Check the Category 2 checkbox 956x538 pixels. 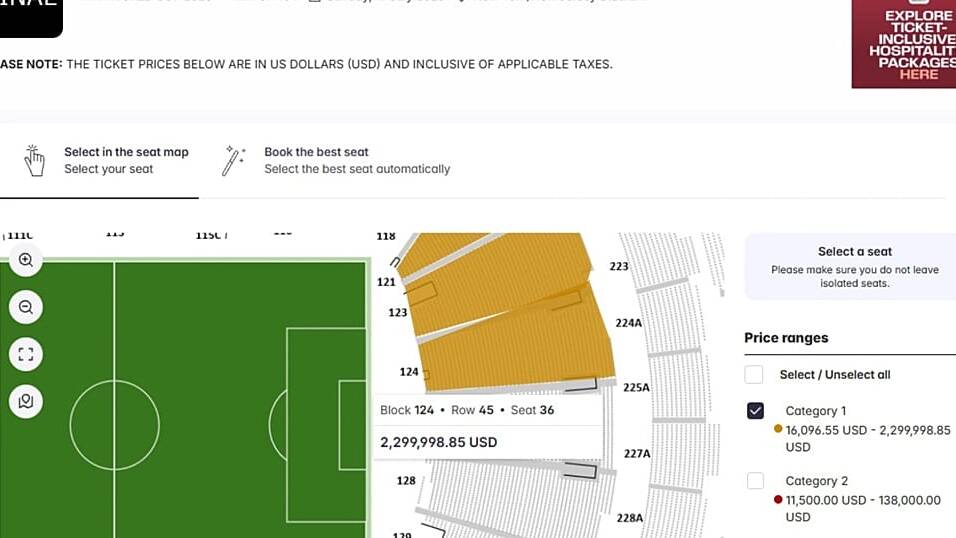coord(755,481)
